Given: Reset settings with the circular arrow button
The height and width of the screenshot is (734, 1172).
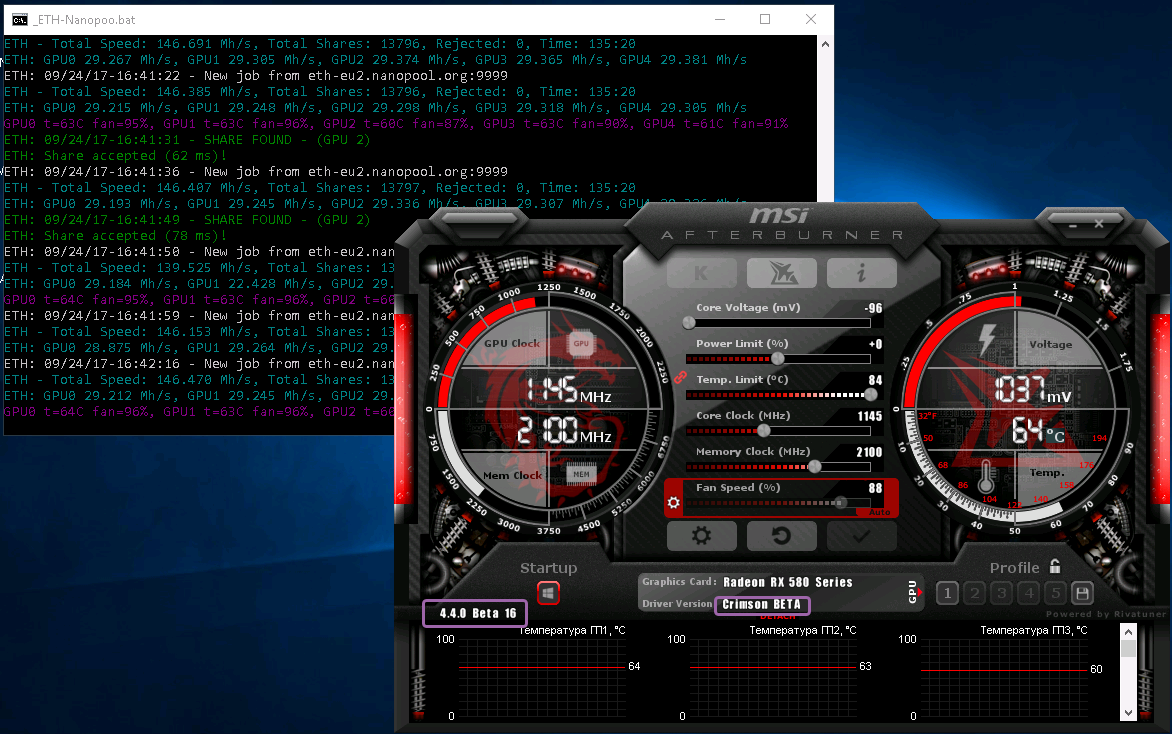Looking at the screenshot, I should click(x=781, y=536).
